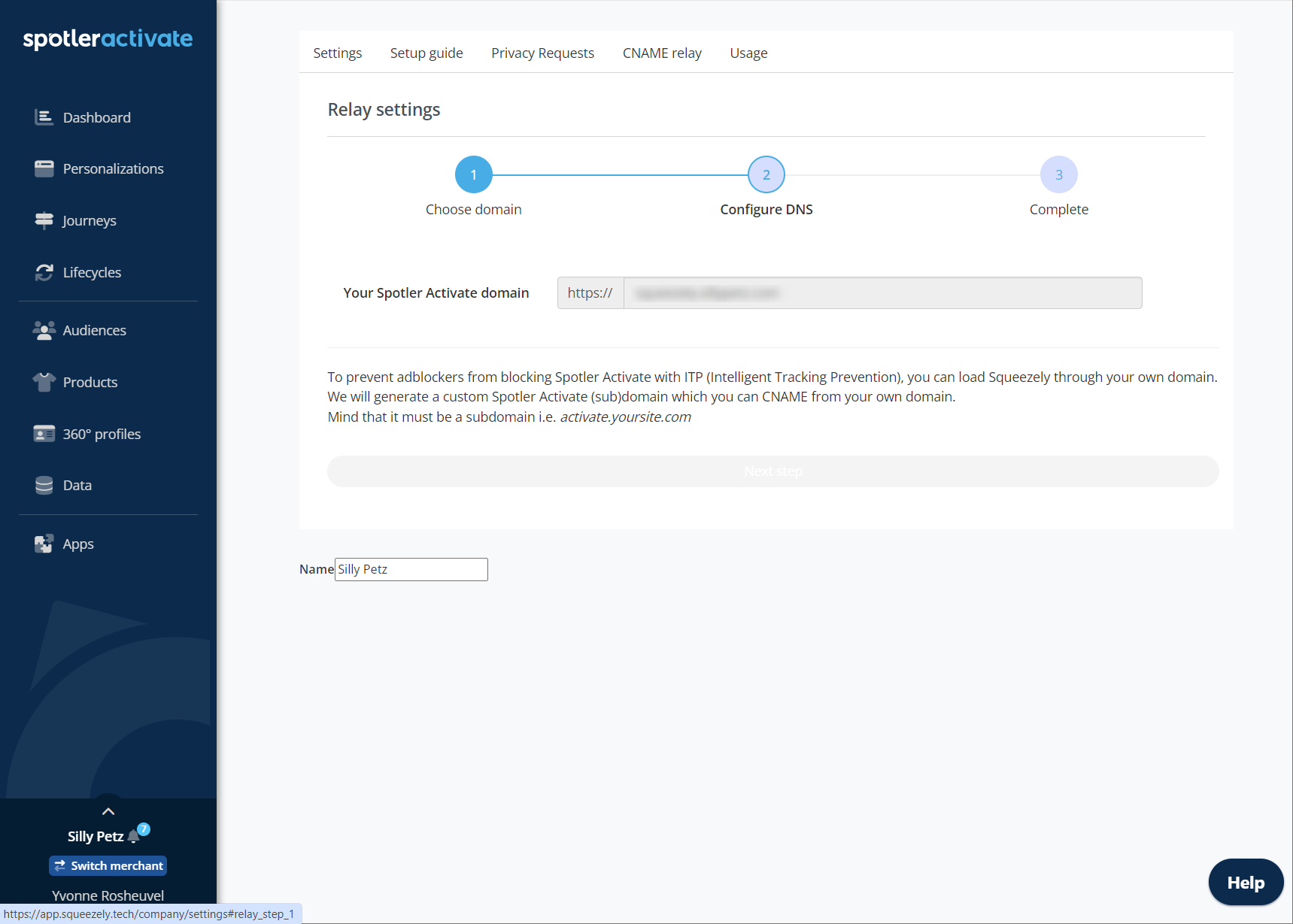Screen dimensions: 1293x924
Task: Open 360° profiles
Action: [x=102, y=434]
